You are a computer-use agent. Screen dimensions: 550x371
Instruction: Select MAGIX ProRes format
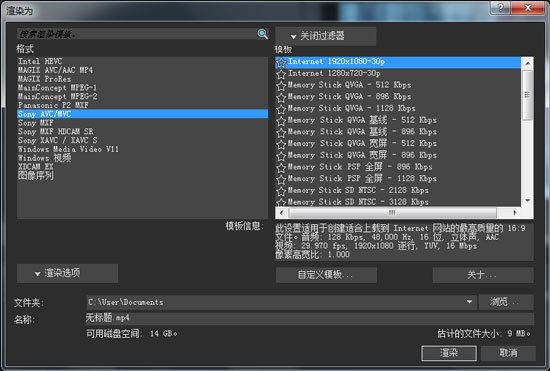tap(142, 79)
